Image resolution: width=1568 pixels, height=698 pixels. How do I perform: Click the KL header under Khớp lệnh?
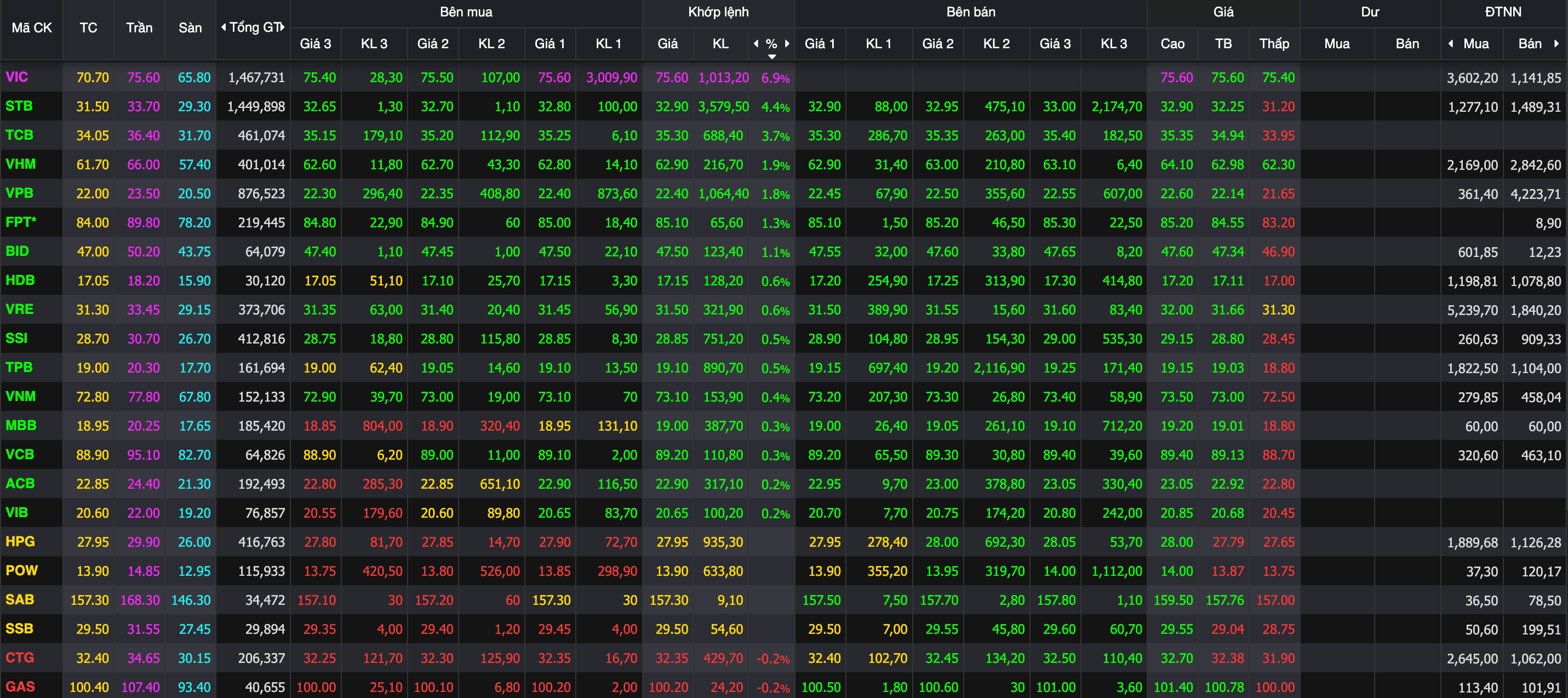coord(720,44)
